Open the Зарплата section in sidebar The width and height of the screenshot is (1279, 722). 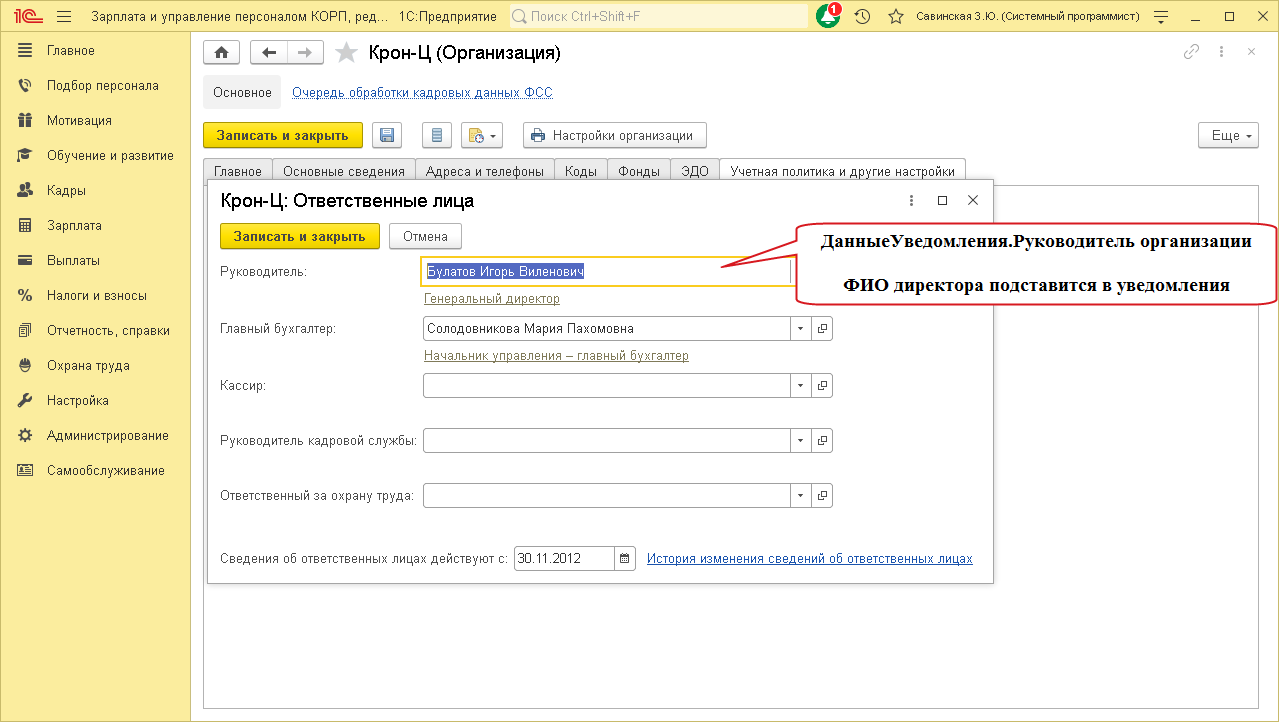click(74, 225)
